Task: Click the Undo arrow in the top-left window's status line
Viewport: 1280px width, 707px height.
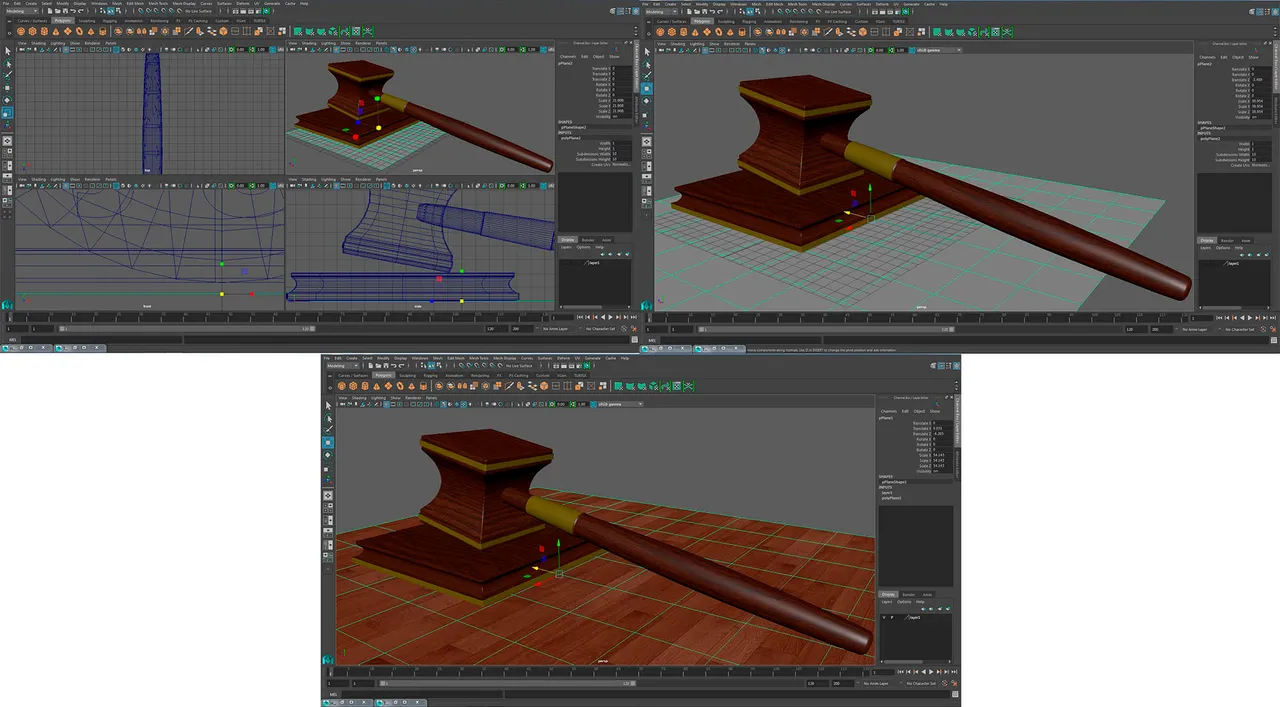Action: click(73, 11)
